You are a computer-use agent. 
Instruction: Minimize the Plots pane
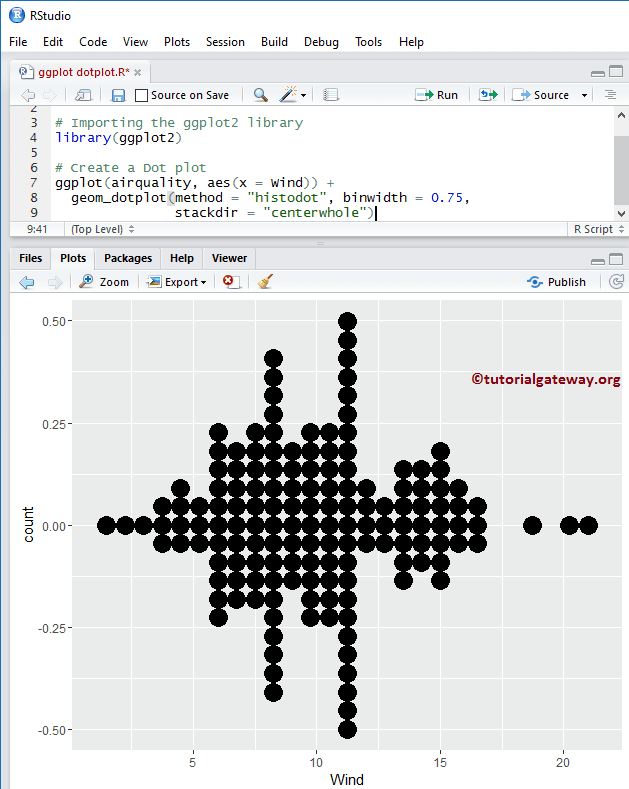tap(598, 261)
